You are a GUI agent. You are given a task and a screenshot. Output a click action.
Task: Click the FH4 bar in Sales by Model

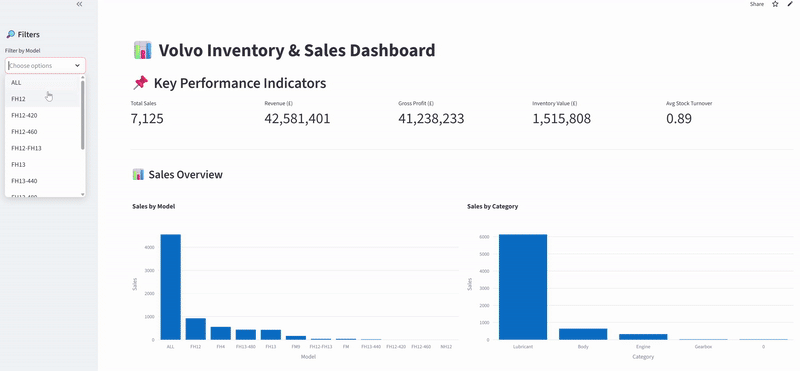[220, 333]
